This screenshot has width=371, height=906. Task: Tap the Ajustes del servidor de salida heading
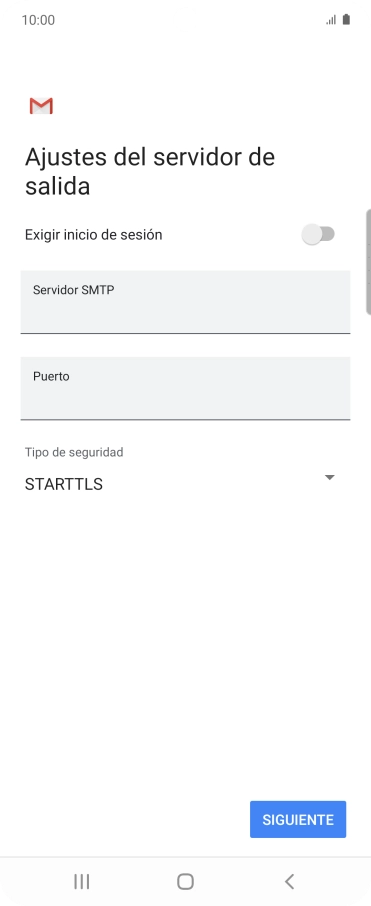(150, 172)
